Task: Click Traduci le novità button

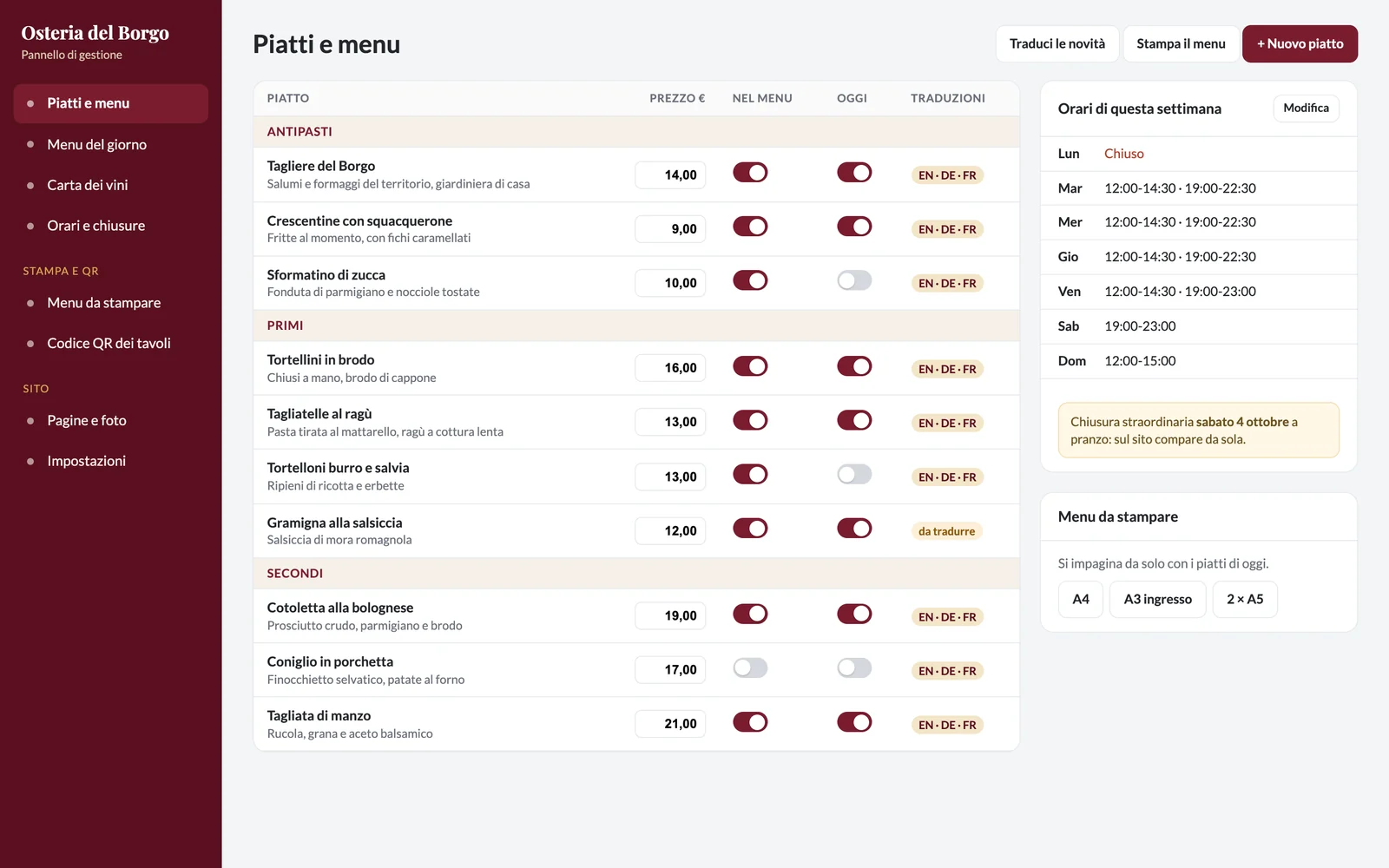Action: (x=1057, y=43)
